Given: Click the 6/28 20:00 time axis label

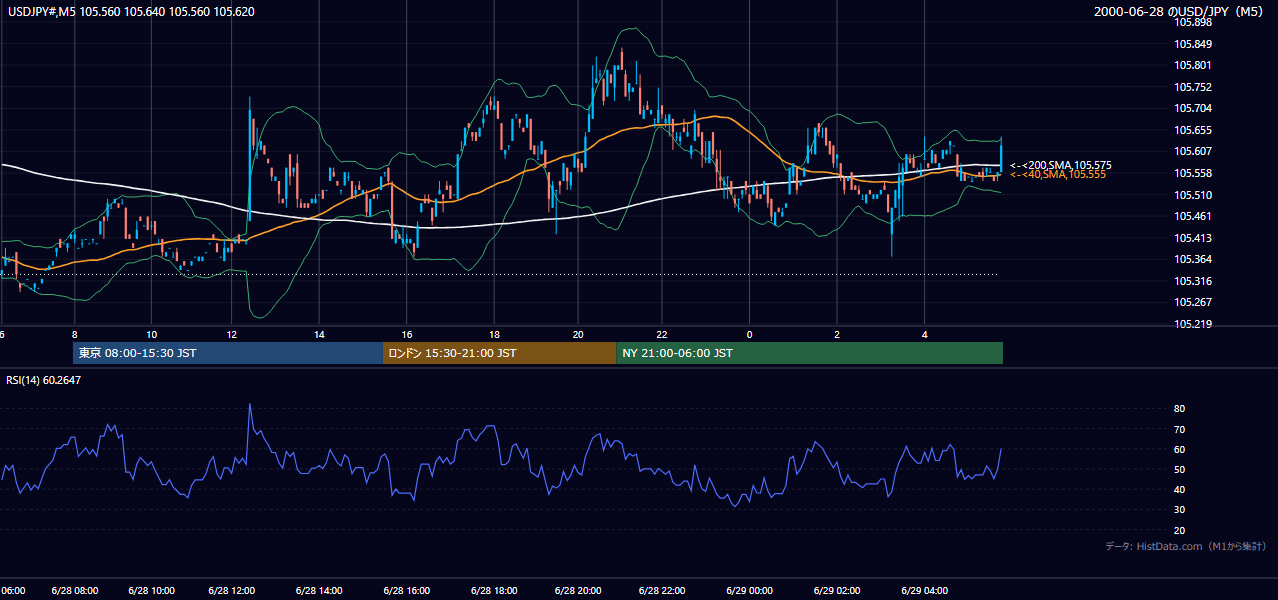Looking at the screenshot, I should click(x=578, y=591).
